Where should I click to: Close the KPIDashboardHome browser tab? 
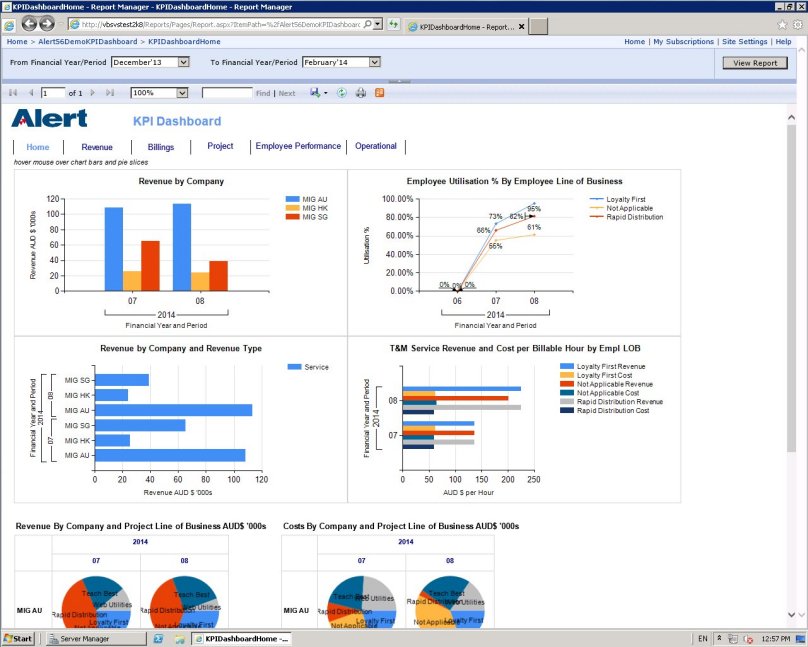[x=521, y=26]
